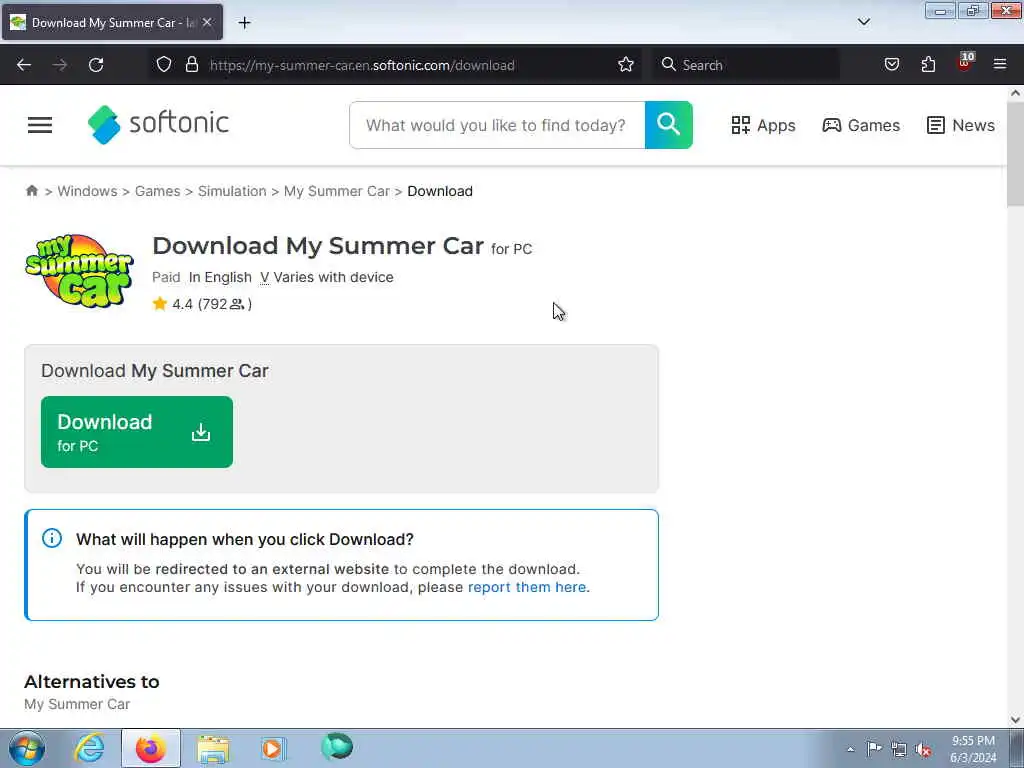Focus the Softonic search input field
The width and height of the screenshot is (1024, 768).
497,125
